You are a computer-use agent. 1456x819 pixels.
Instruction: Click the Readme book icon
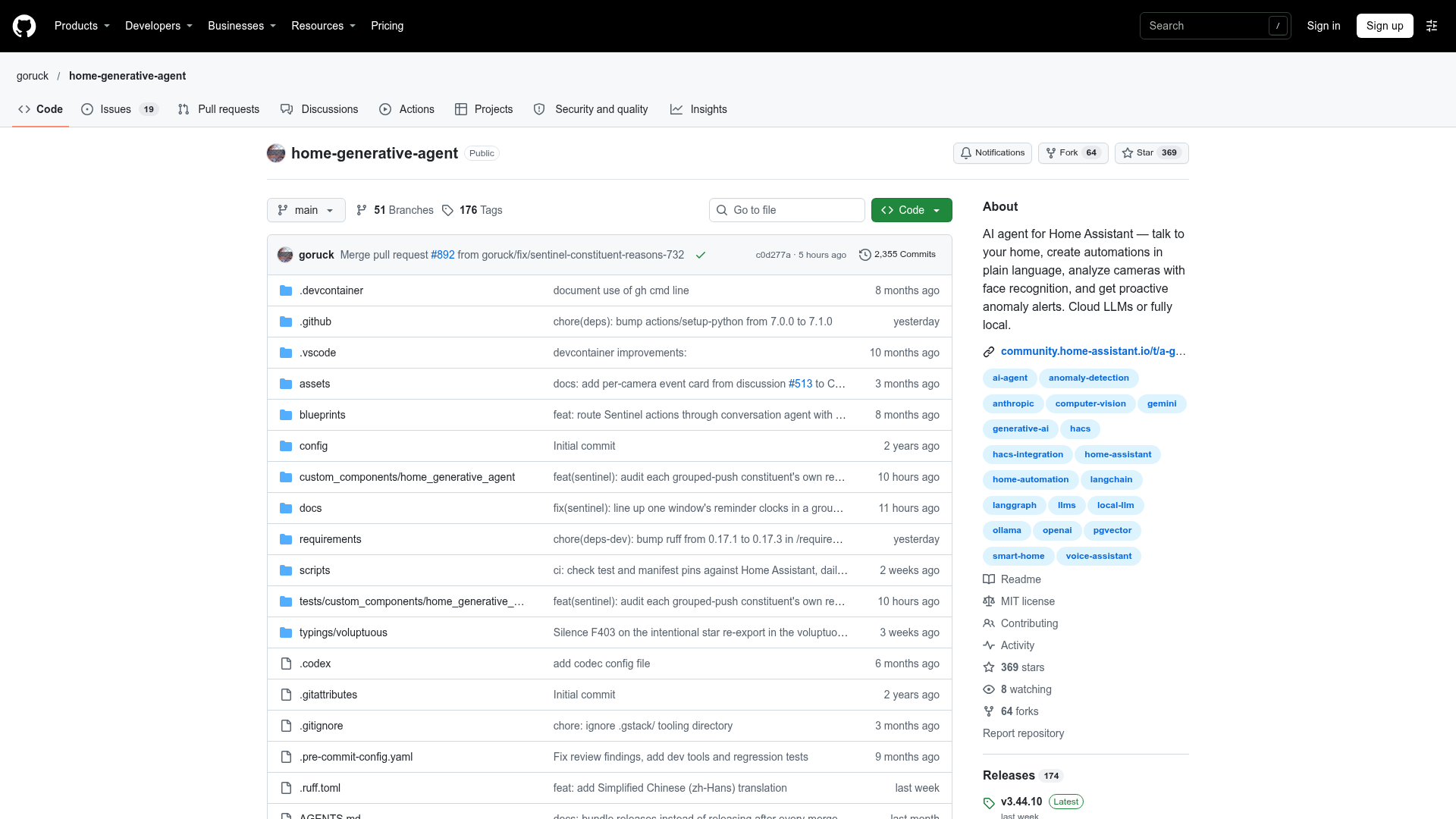pyautogui.click(x=989, y=579)
